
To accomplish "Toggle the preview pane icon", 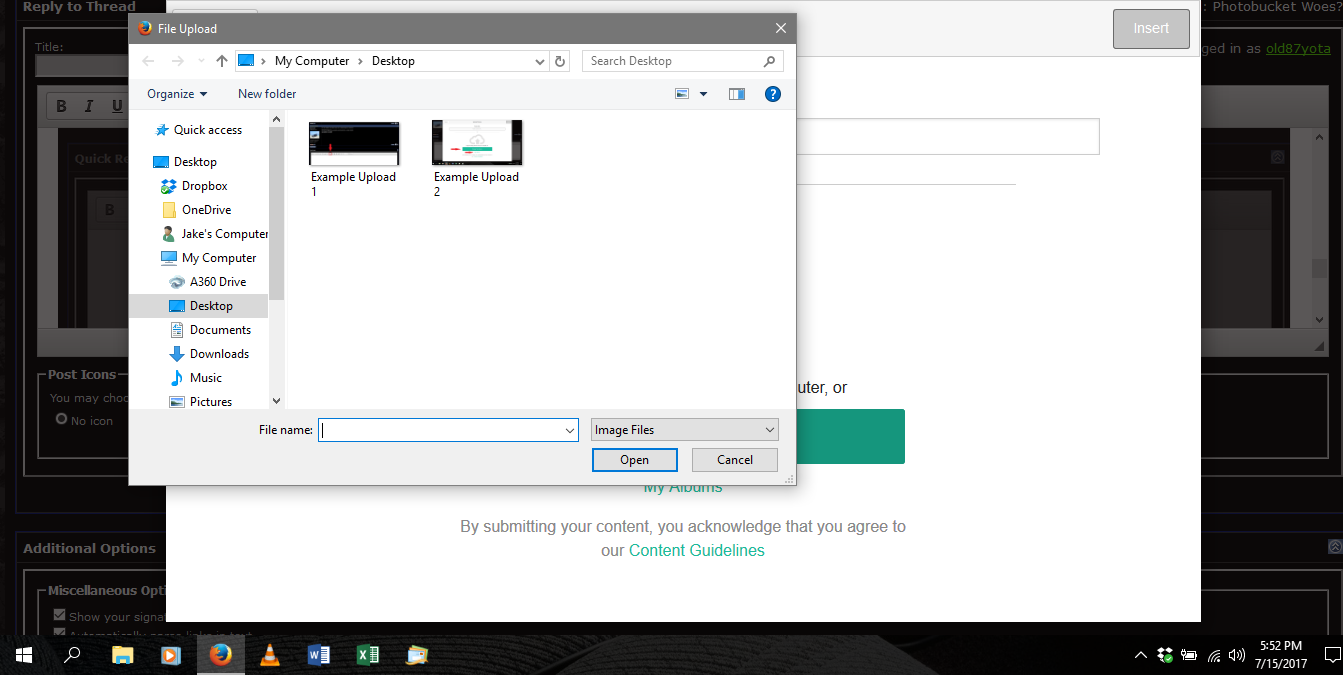I will (x=737, y=94).
